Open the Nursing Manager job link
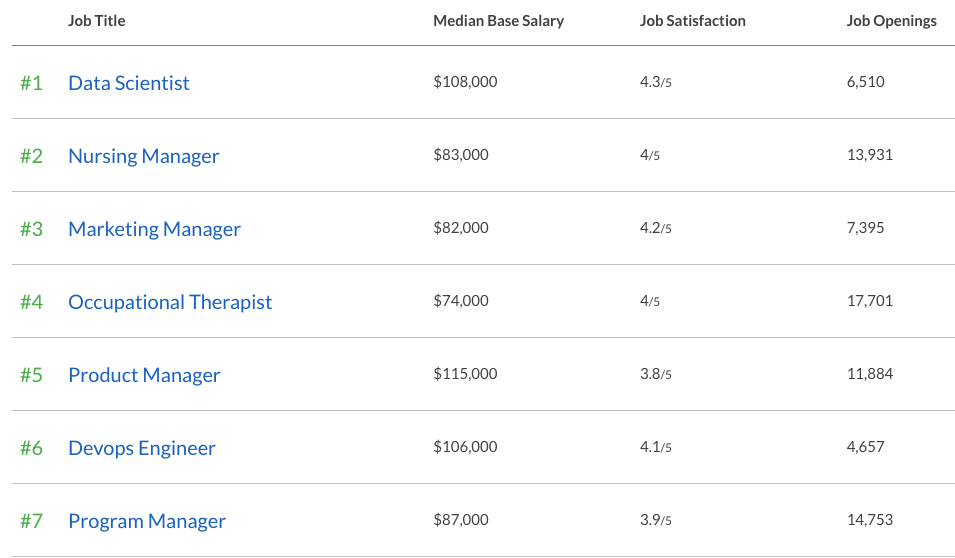The image size is (955, 558). (143, 156)
